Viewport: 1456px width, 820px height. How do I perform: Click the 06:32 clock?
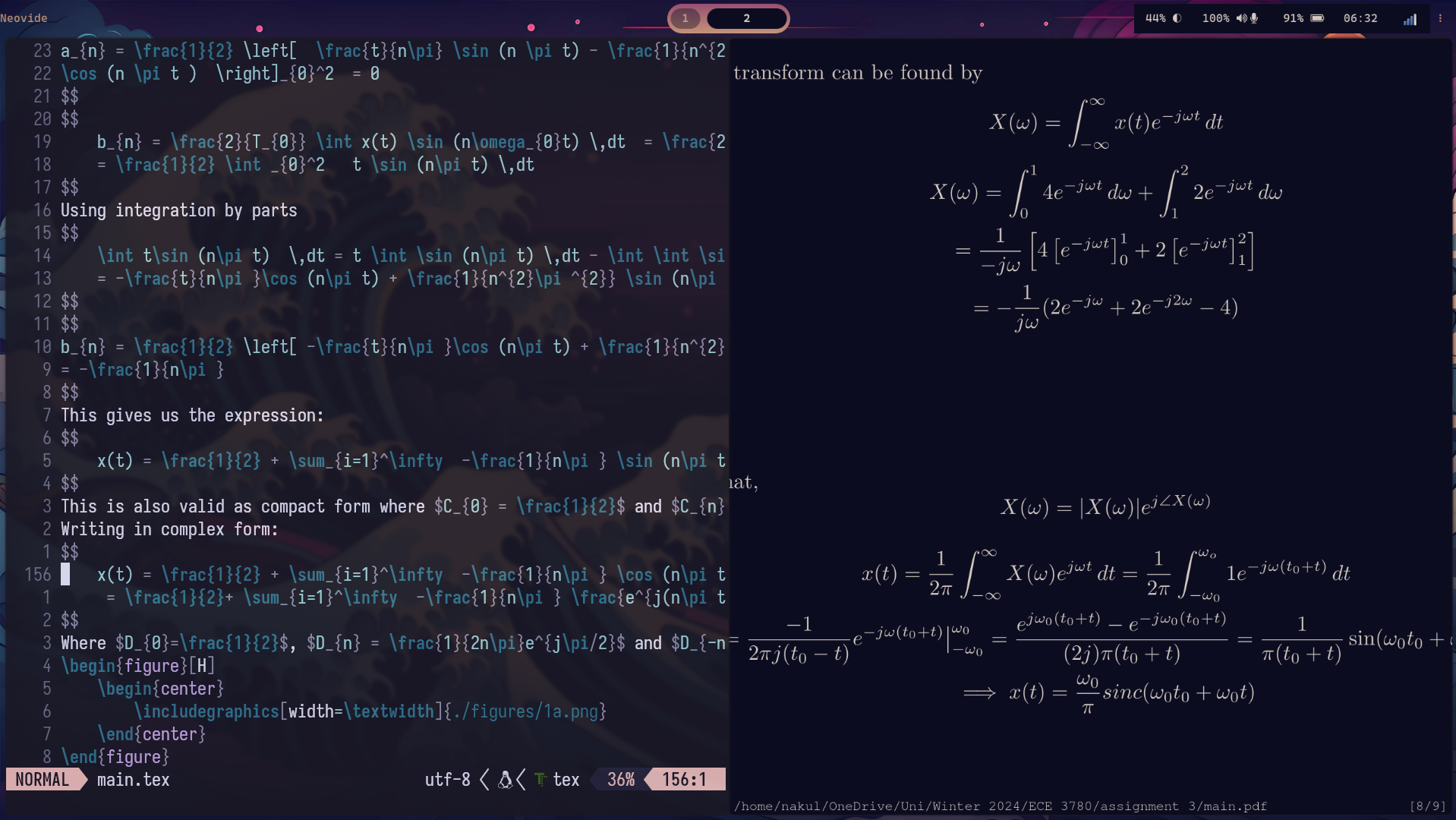click(x=1360, y=18)
